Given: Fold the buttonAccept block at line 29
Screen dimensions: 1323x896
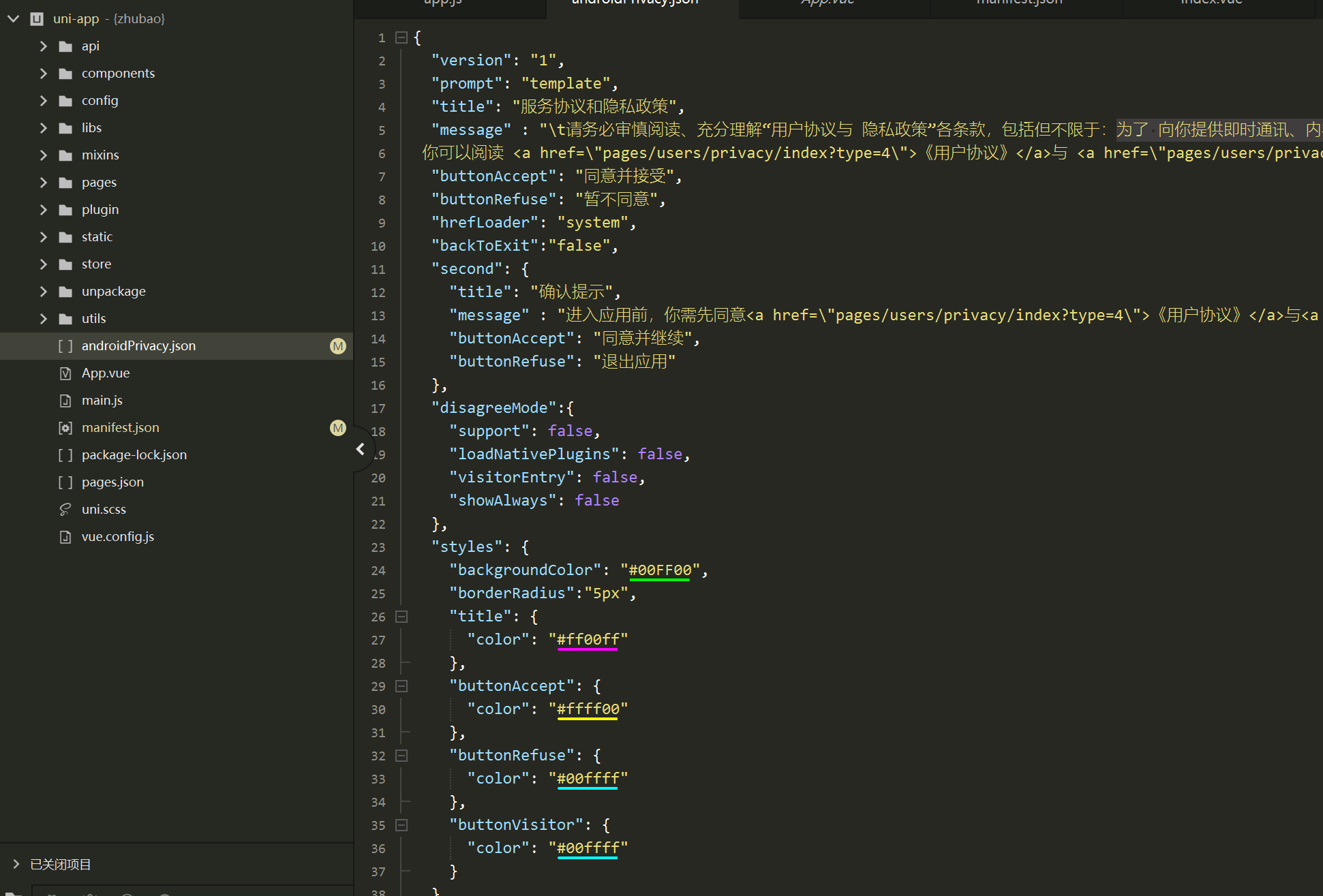Looking at the screenshot, I should 401,686.
